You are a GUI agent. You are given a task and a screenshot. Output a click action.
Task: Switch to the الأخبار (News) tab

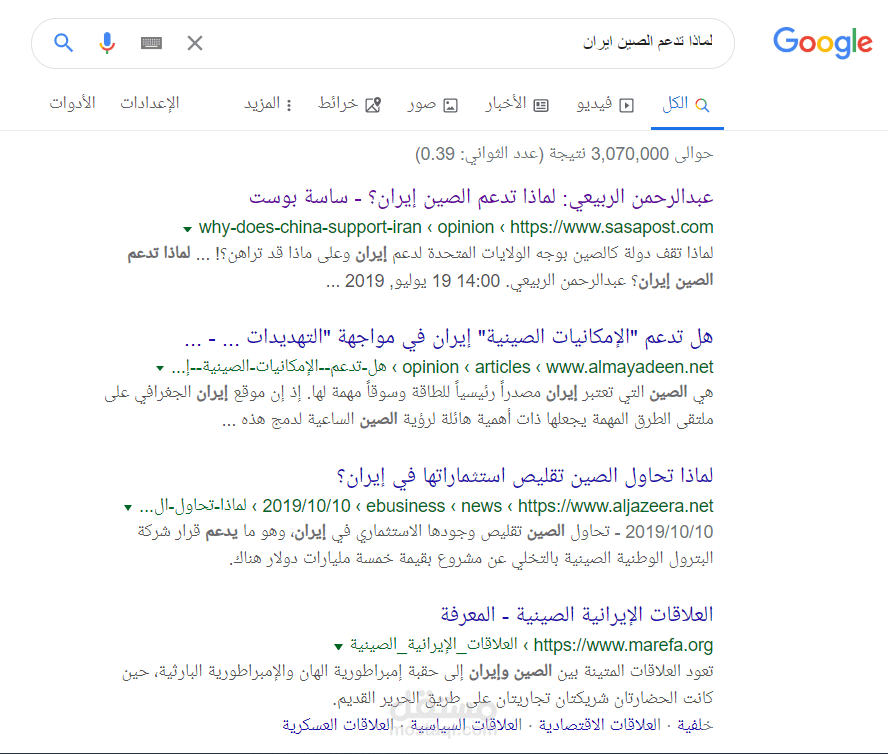[x=516, y=104]
